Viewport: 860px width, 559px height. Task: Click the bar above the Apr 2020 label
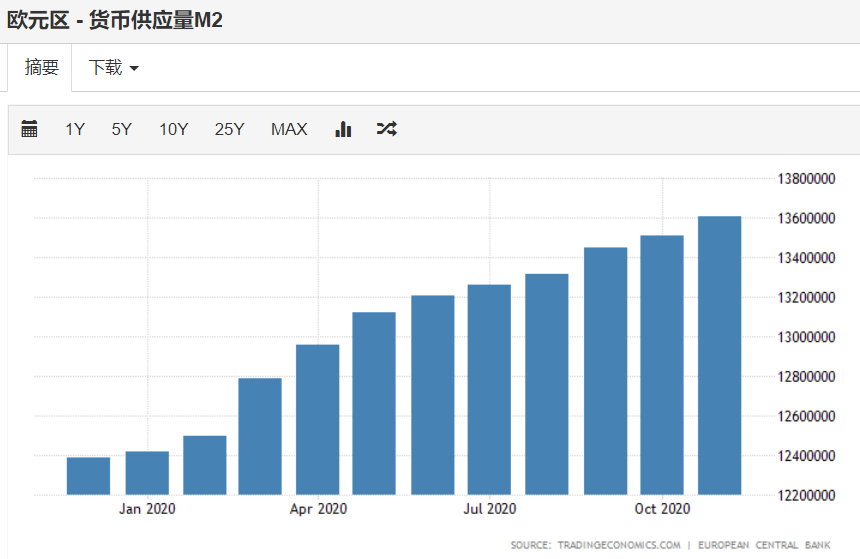pos(318,420)
